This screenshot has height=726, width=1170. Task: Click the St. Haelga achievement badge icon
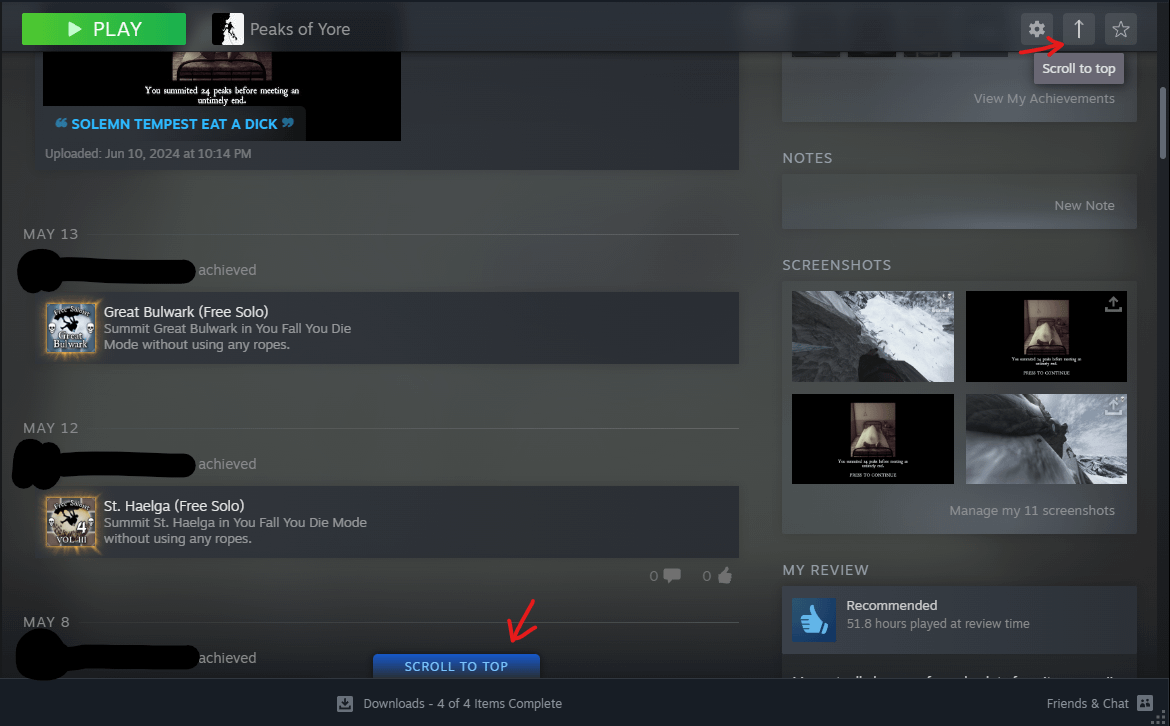(71, 522)
